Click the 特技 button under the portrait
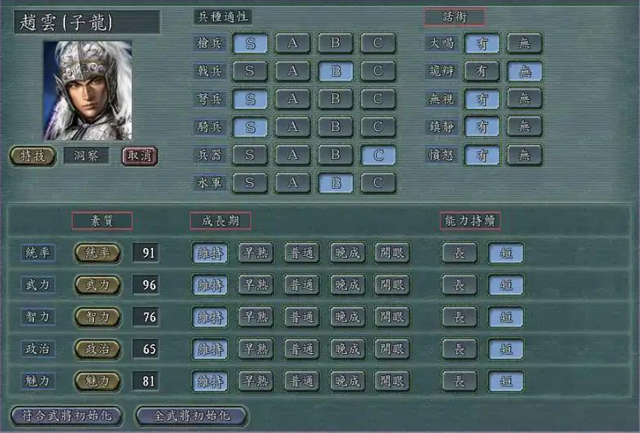The height and width of the screenshot is (433, 640). pyautogui.click(x=33, y=156)
